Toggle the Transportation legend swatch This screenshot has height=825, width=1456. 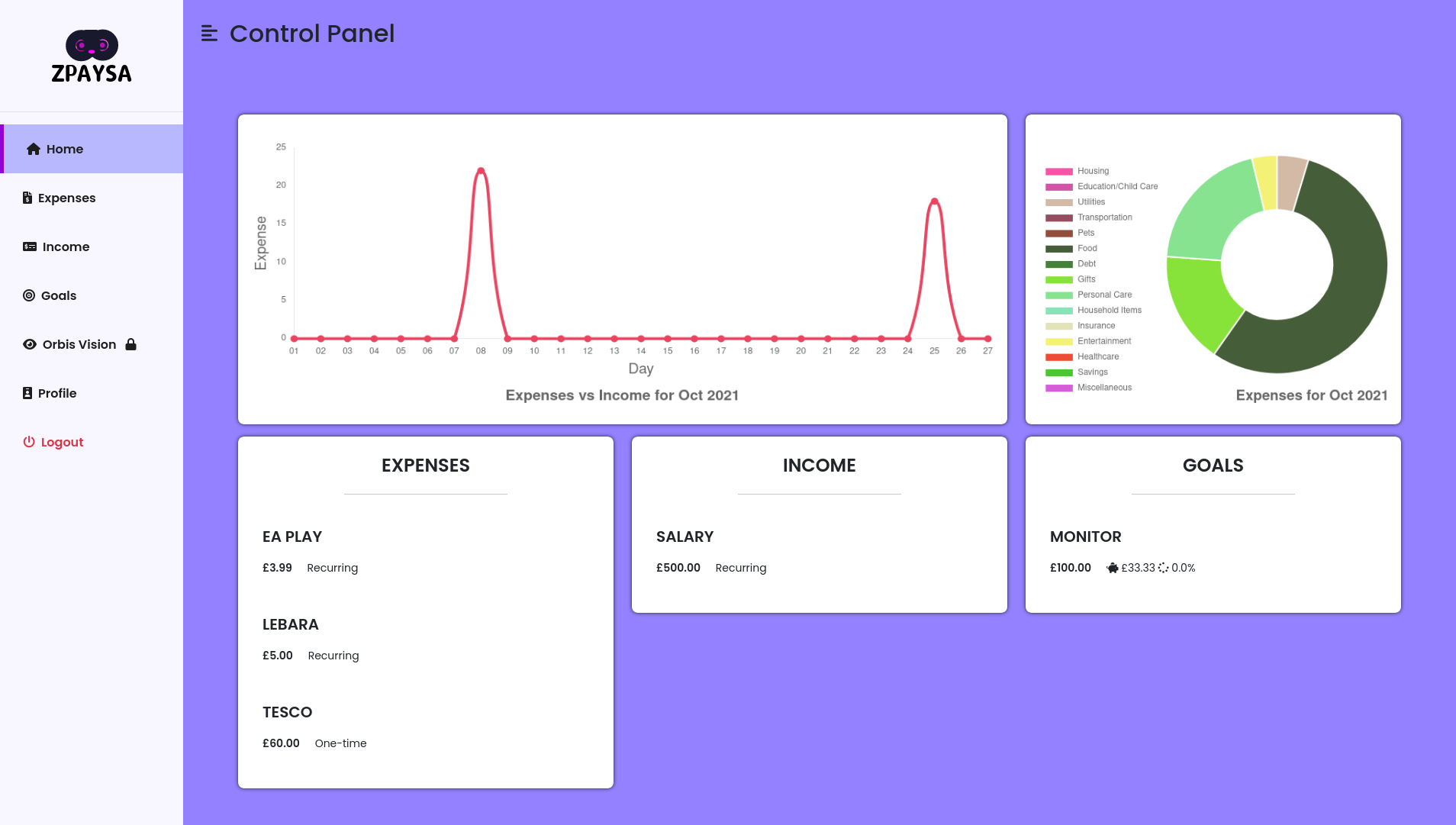click(1058, 218)
